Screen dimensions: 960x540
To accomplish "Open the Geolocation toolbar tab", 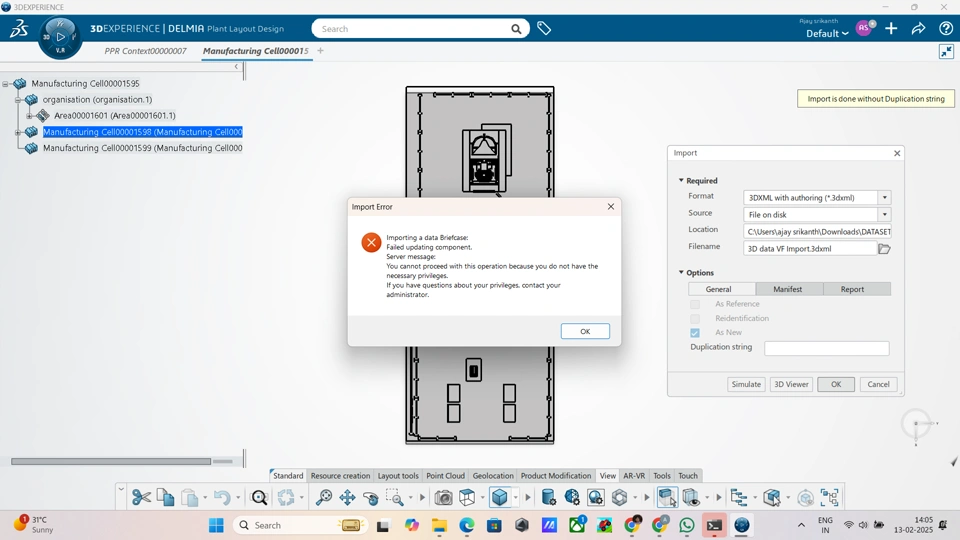I will click(493, 476).
